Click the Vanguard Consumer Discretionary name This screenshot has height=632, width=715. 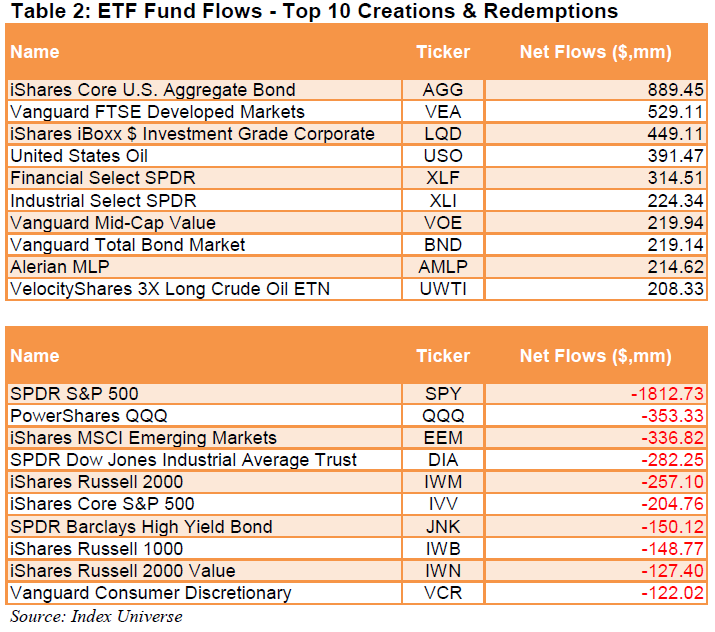pos(150,592)
